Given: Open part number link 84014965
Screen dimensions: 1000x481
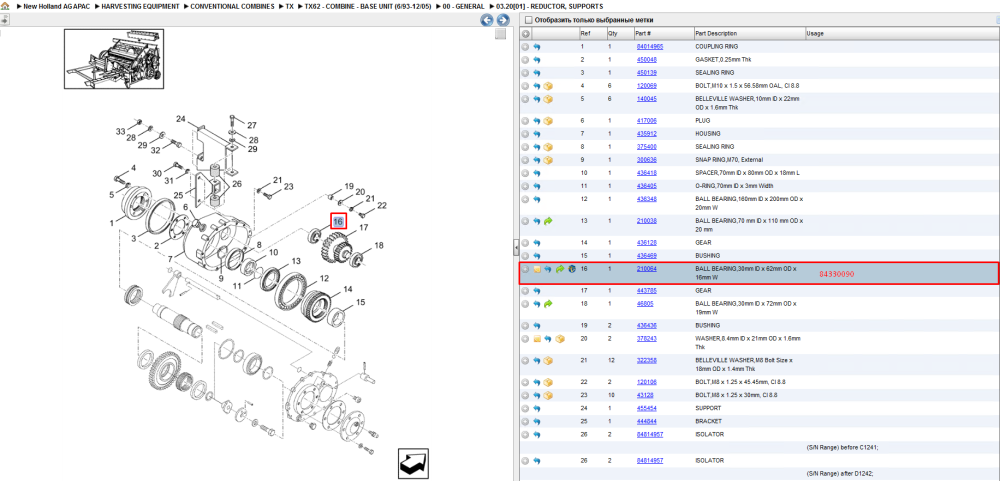Looking at the screenshot, I should [649, 47].
